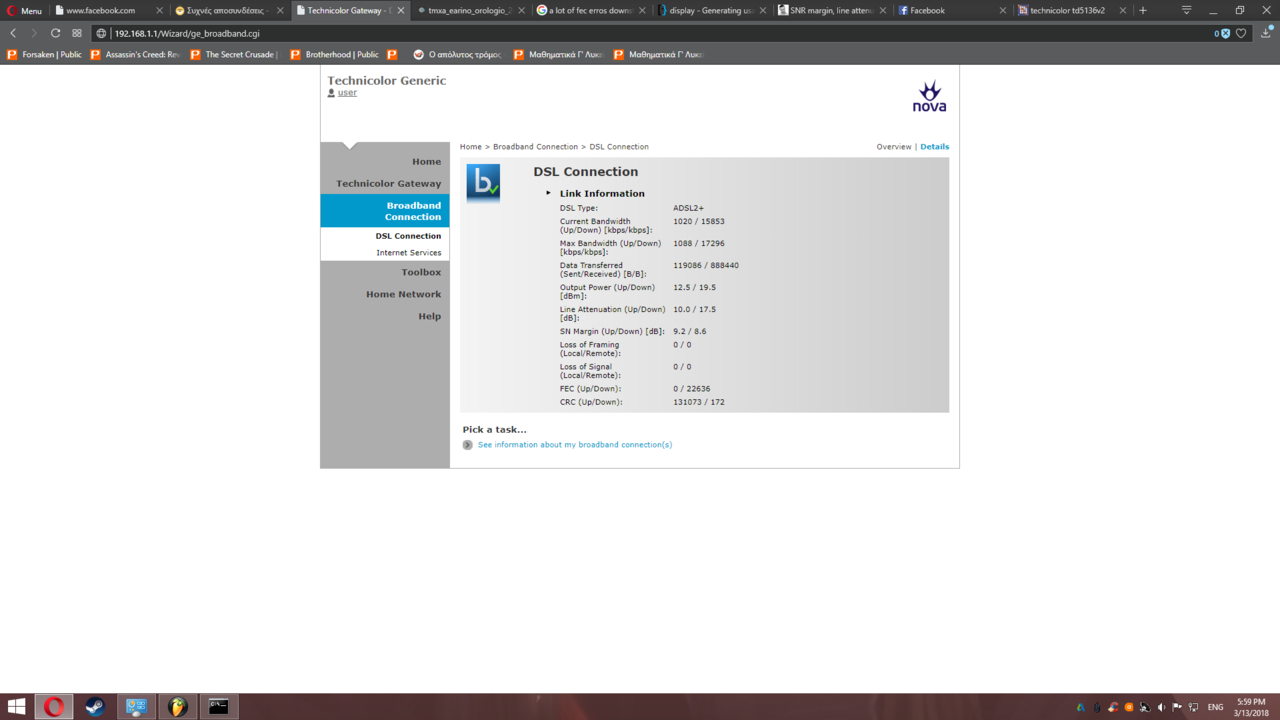
Task: Open the tab menu icon in title bar
Action: 1186,11
